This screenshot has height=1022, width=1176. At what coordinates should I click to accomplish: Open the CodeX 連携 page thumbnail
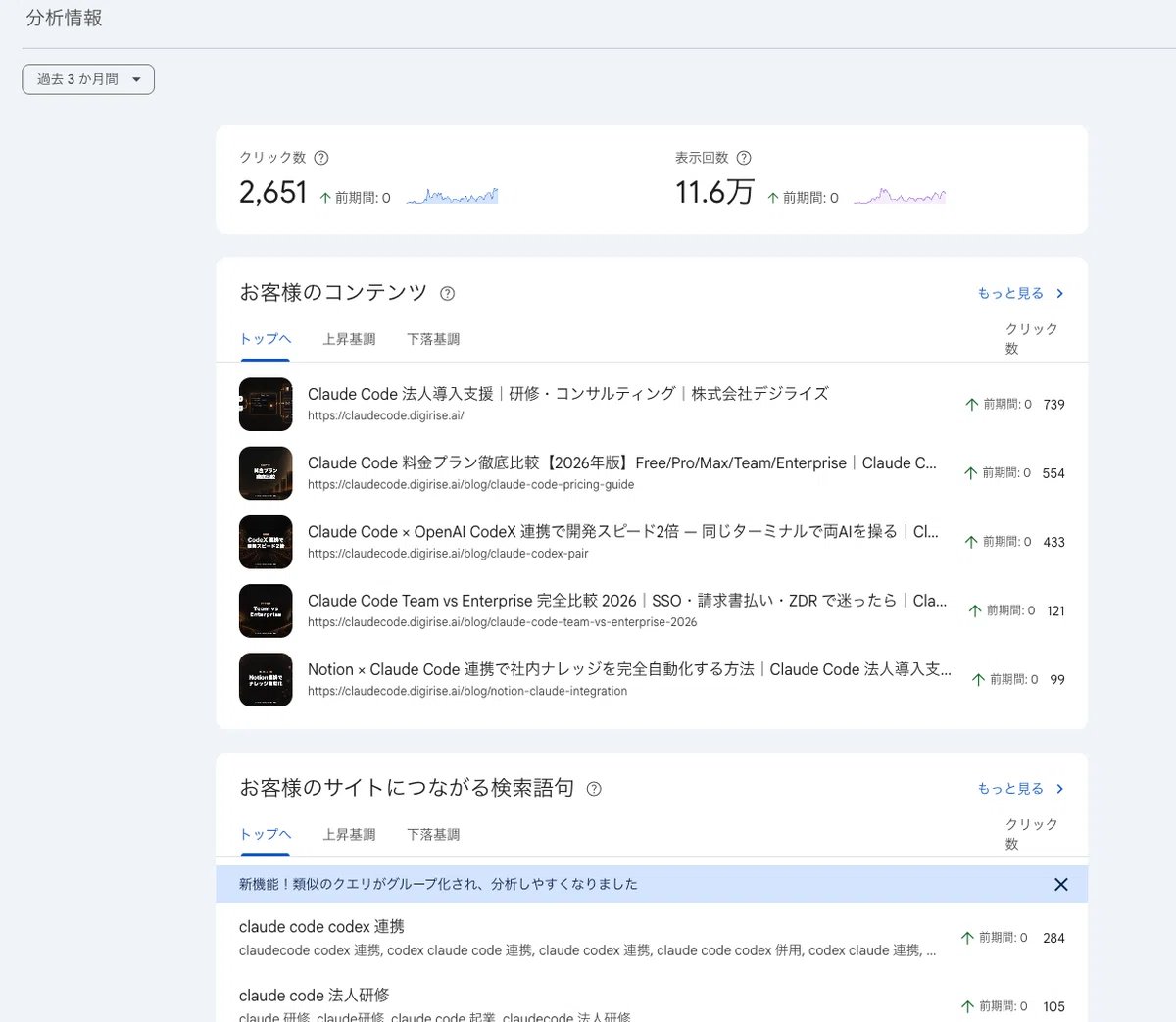click(x=266, y=542)
